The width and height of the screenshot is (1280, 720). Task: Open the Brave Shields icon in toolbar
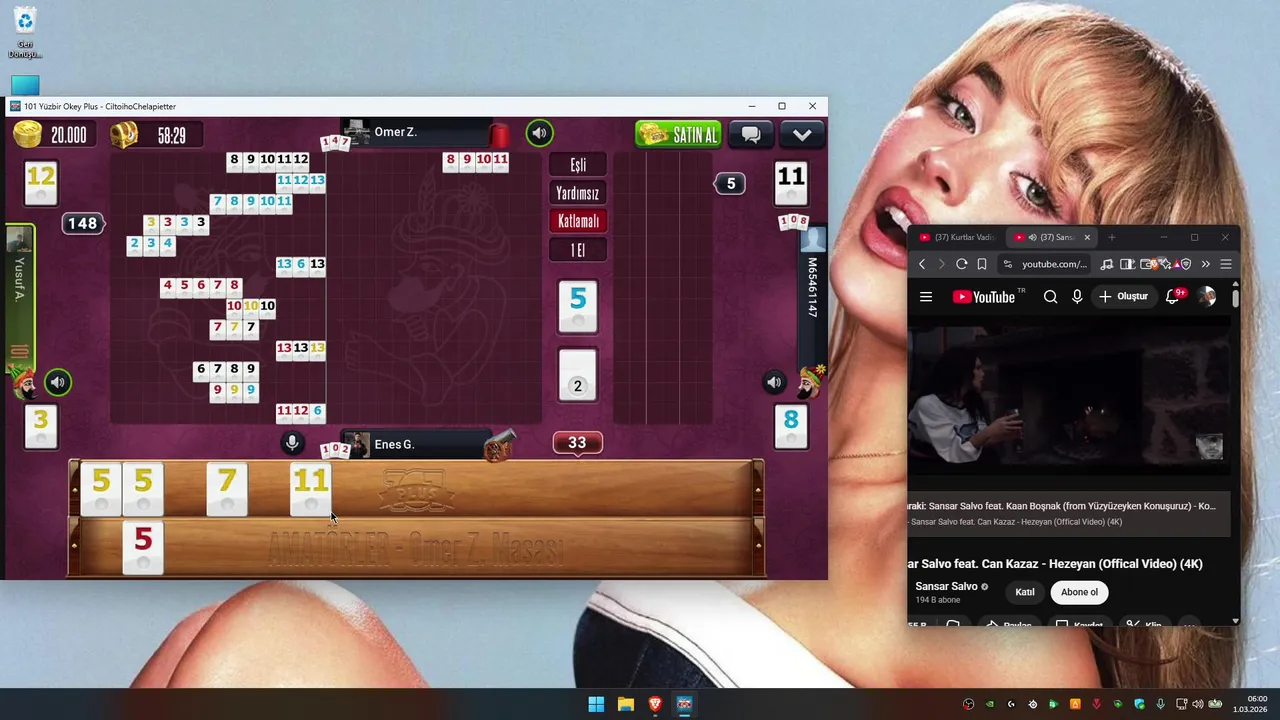click(x=1185, y=264)
